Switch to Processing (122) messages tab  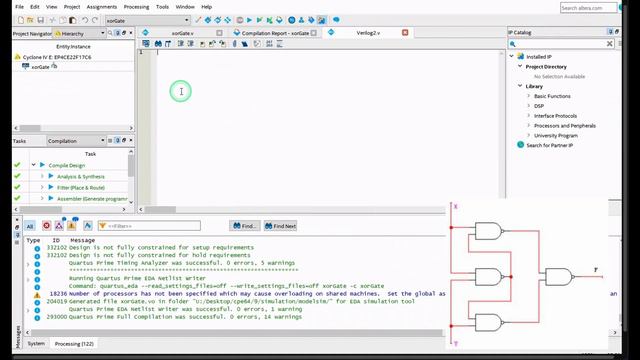74,344
